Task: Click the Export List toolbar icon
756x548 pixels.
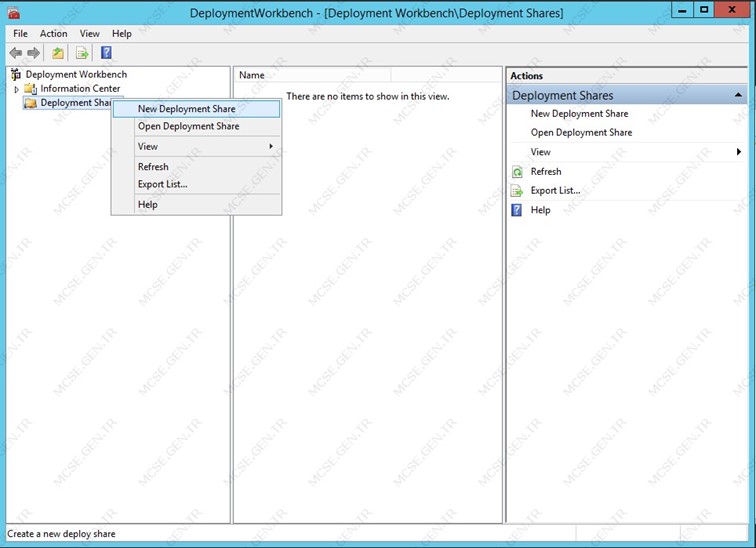Action: click(x=82, y=53)
